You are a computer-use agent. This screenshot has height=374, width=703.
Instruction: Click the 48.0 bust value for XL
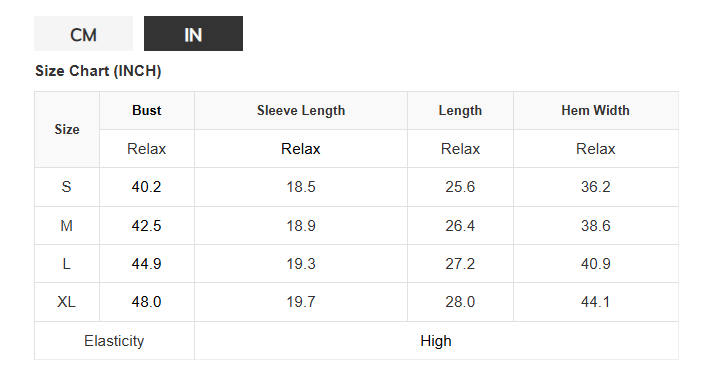(x=147, y=302)
